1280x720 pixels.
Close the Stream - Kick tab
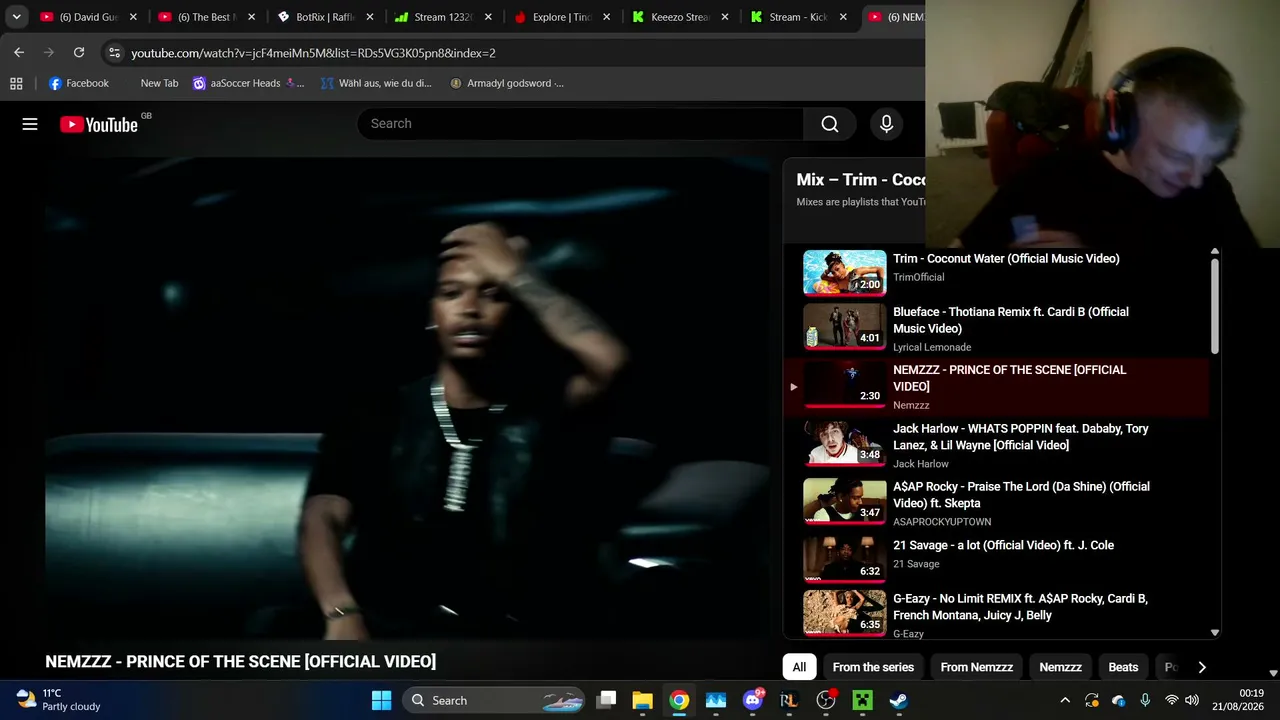pyautogui.click(x=843, y=17)
